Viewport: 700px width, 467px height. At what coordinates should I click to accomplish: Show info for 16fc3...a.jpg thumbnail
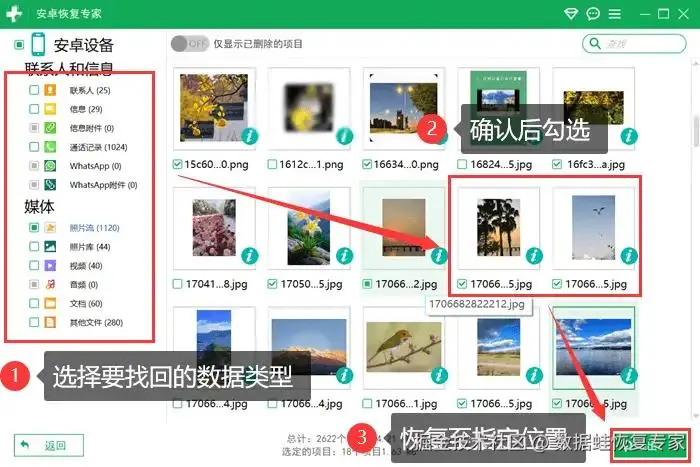coord(629,136)
